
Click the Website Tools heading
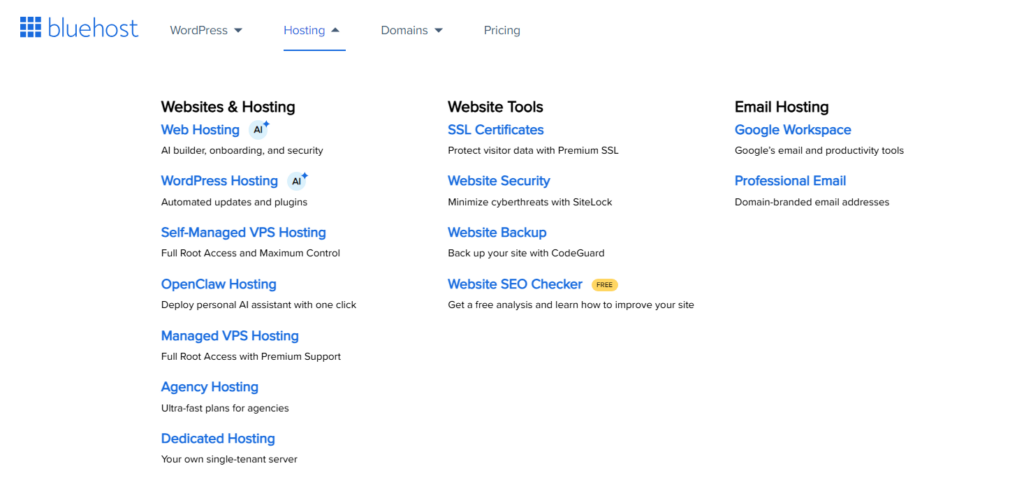(495, 106)
